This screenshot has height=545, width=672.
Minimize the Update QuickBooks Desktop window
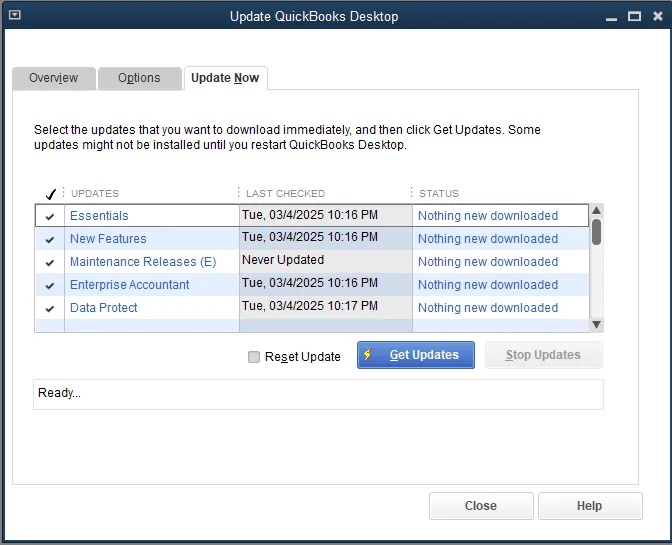click(612, 17)
